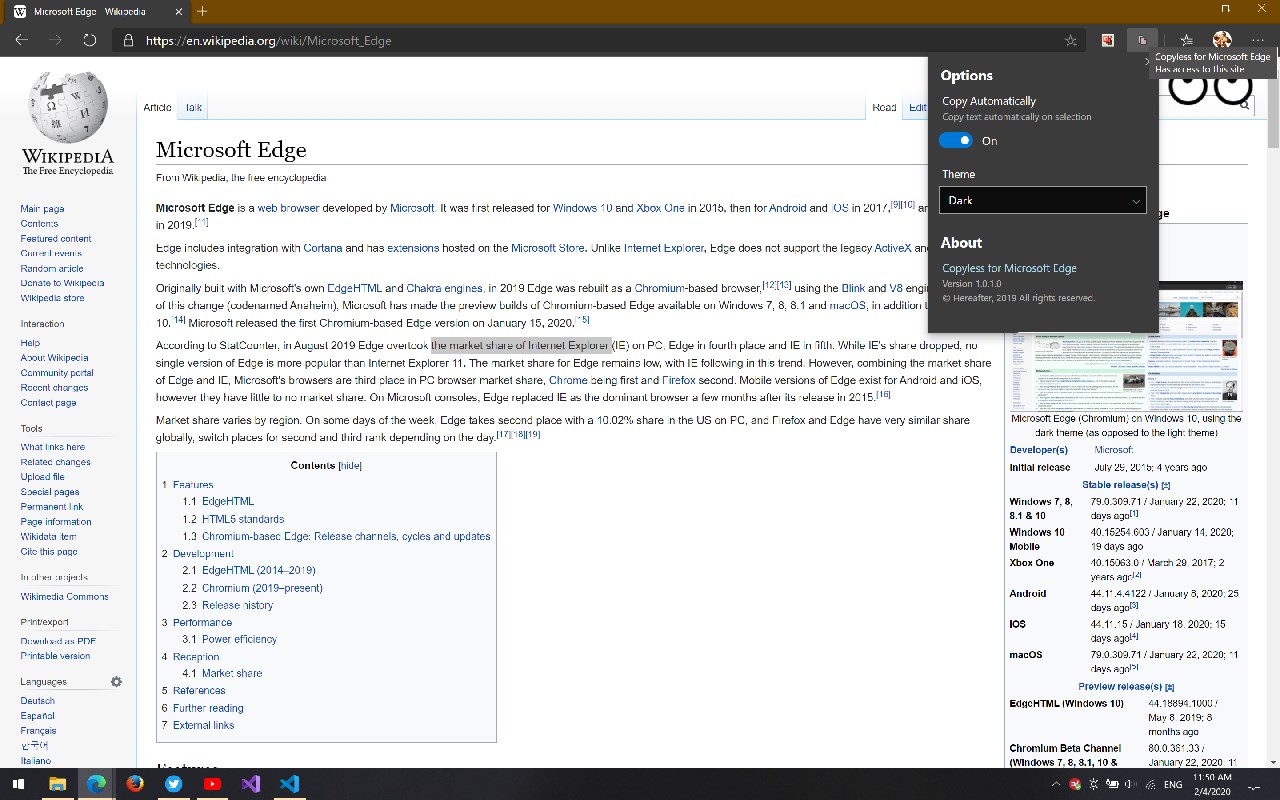The image size is (1280, 800).
Task: Open the Favorites list icon
Action: [x=1186, y=40]
